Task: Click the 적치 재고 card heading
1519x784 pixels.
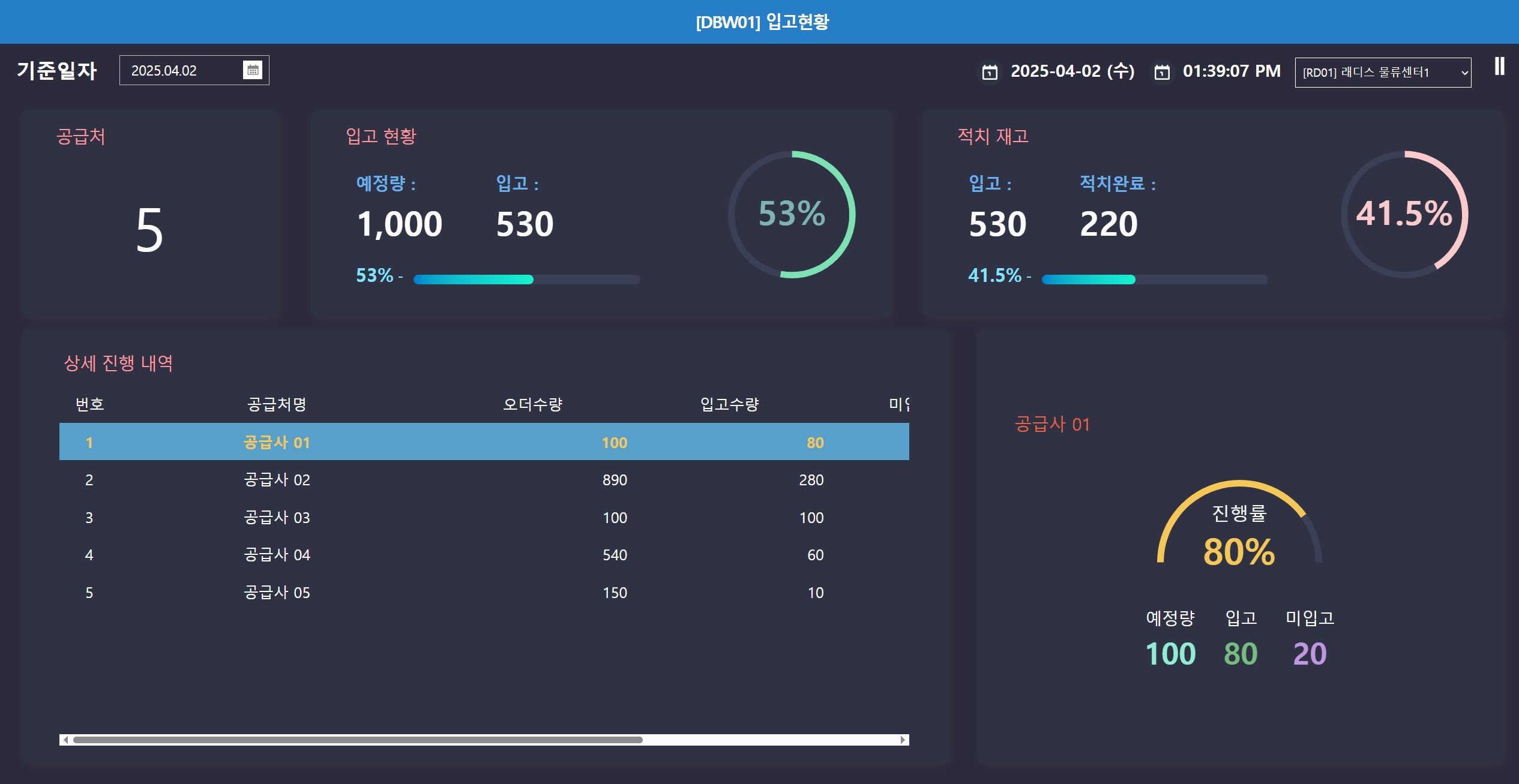Action: tap(993, 136)
